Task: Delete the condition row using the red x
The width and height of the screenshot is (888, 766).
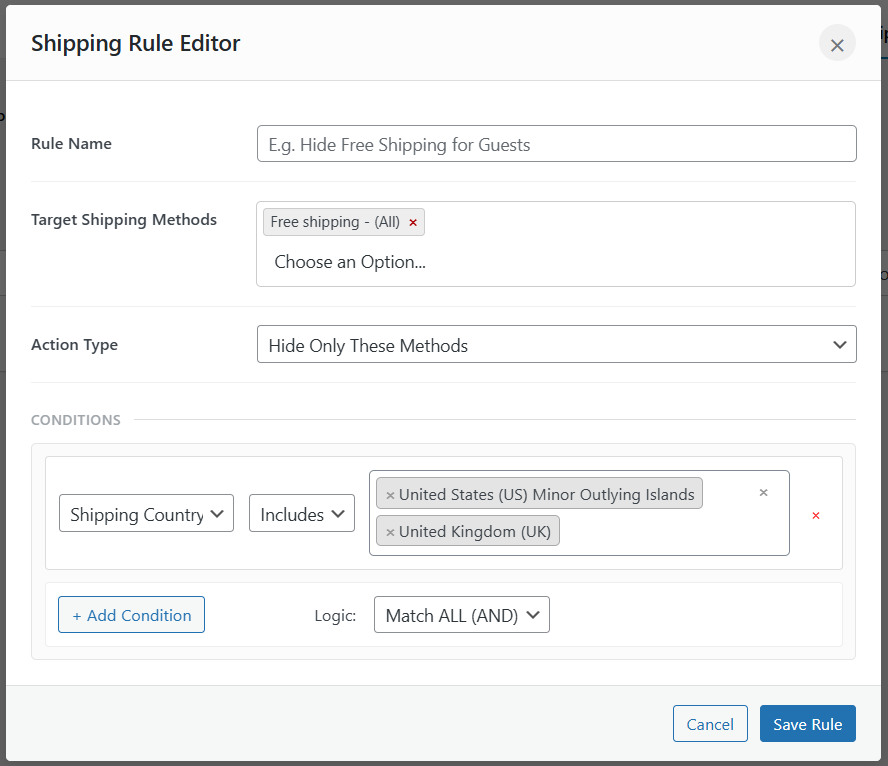Action: click(x=815, y=515)
